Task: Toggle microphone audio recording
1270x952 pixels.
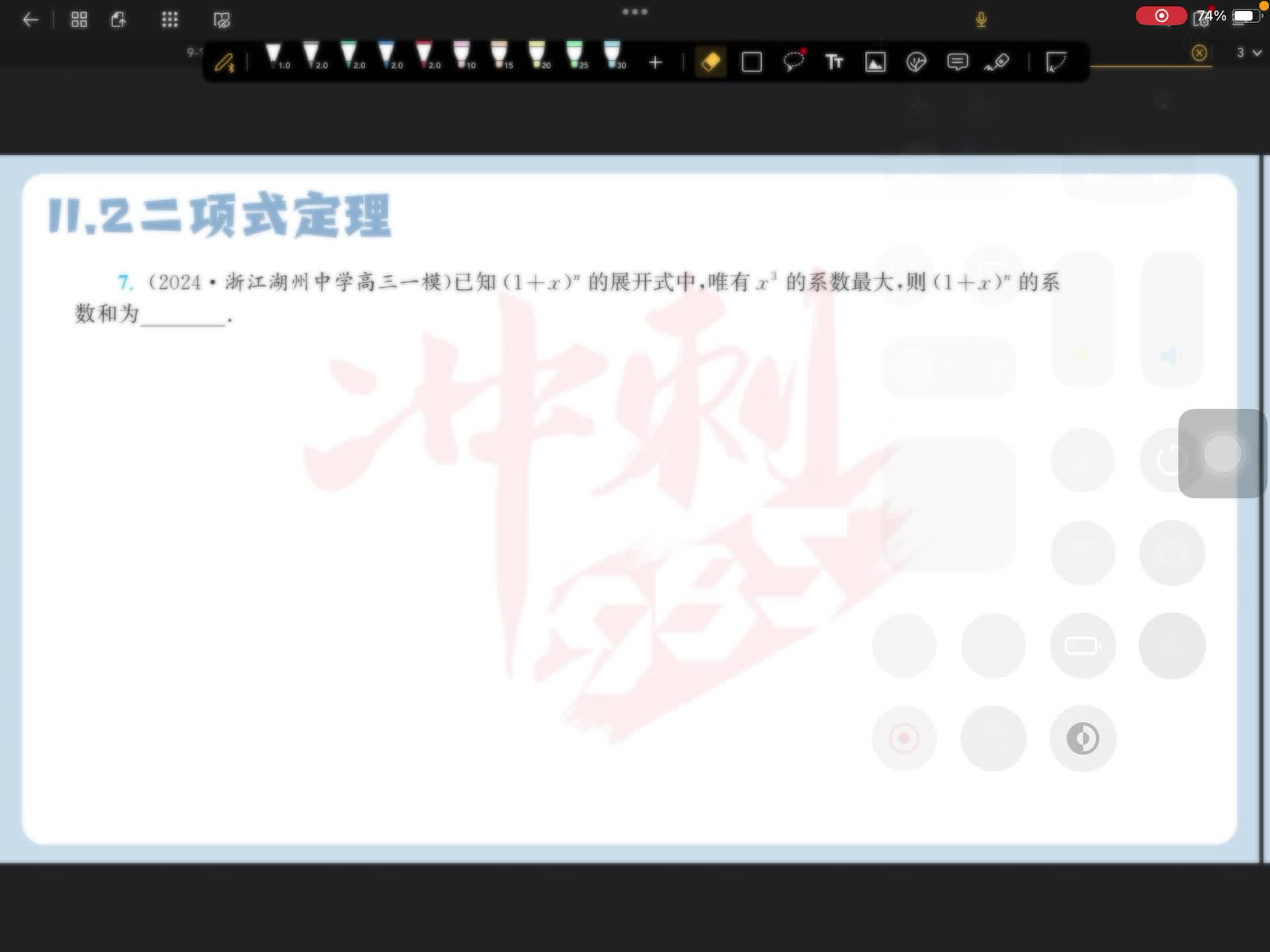Action: (x=981, y=20)
